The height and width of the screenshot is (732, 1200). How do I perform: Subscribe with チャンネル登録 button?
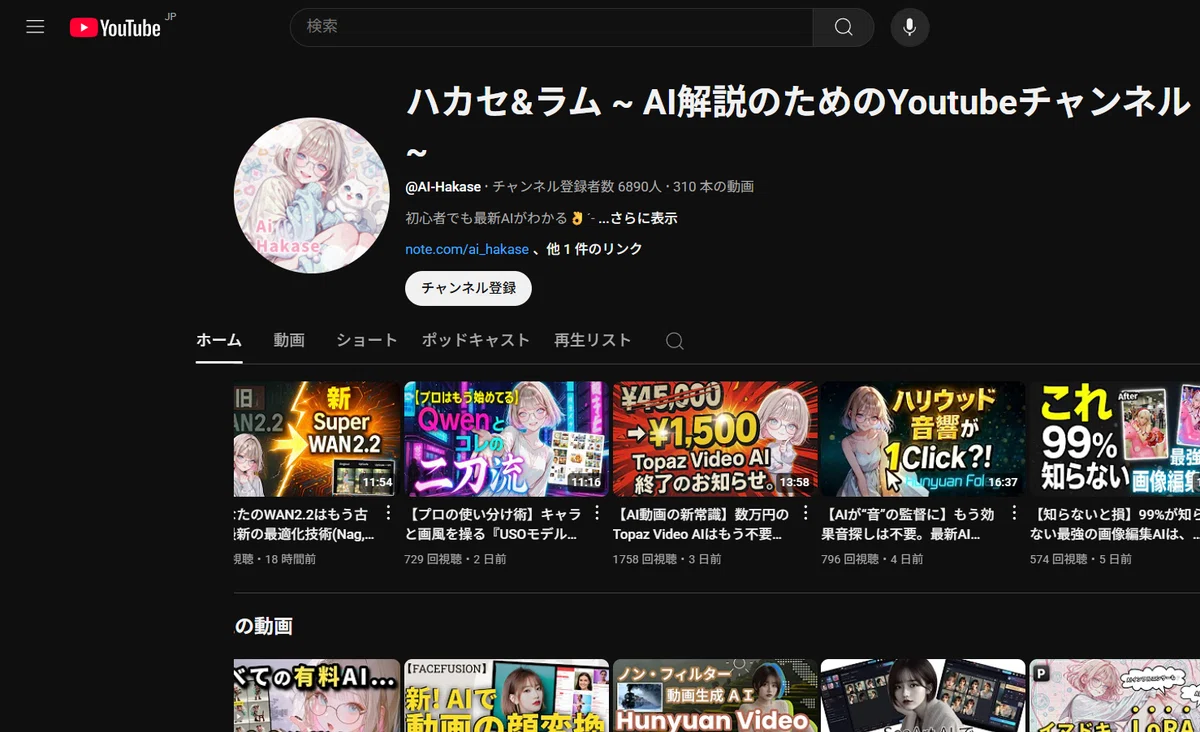click(x=468, y=288)
